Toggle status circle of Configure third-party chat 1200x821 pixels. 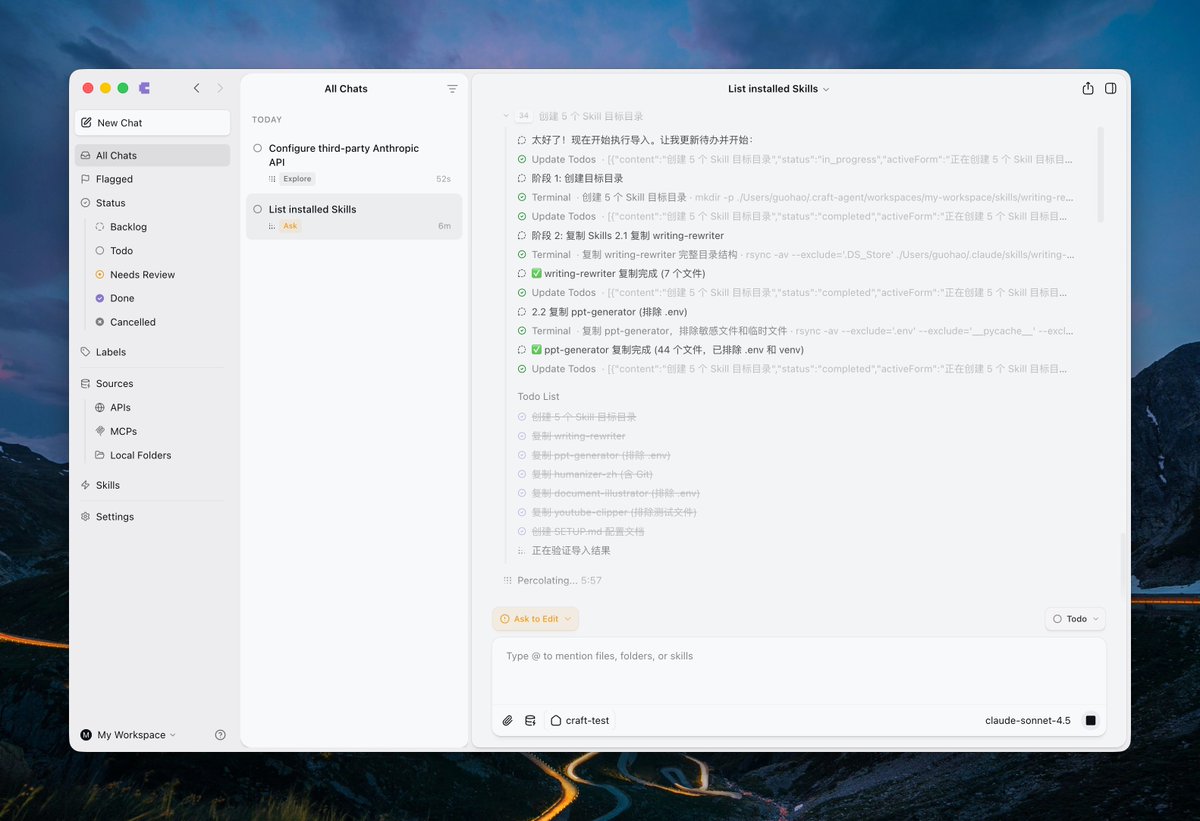point(258,148)
